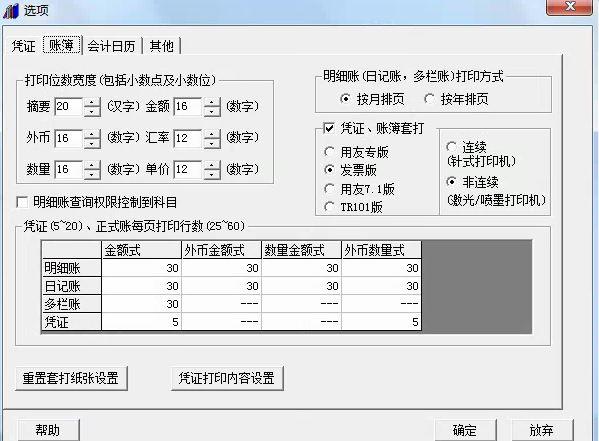Switch to the 凭证 tab
This screenshot has height=441, width=599.
click(x=24, y=46)
